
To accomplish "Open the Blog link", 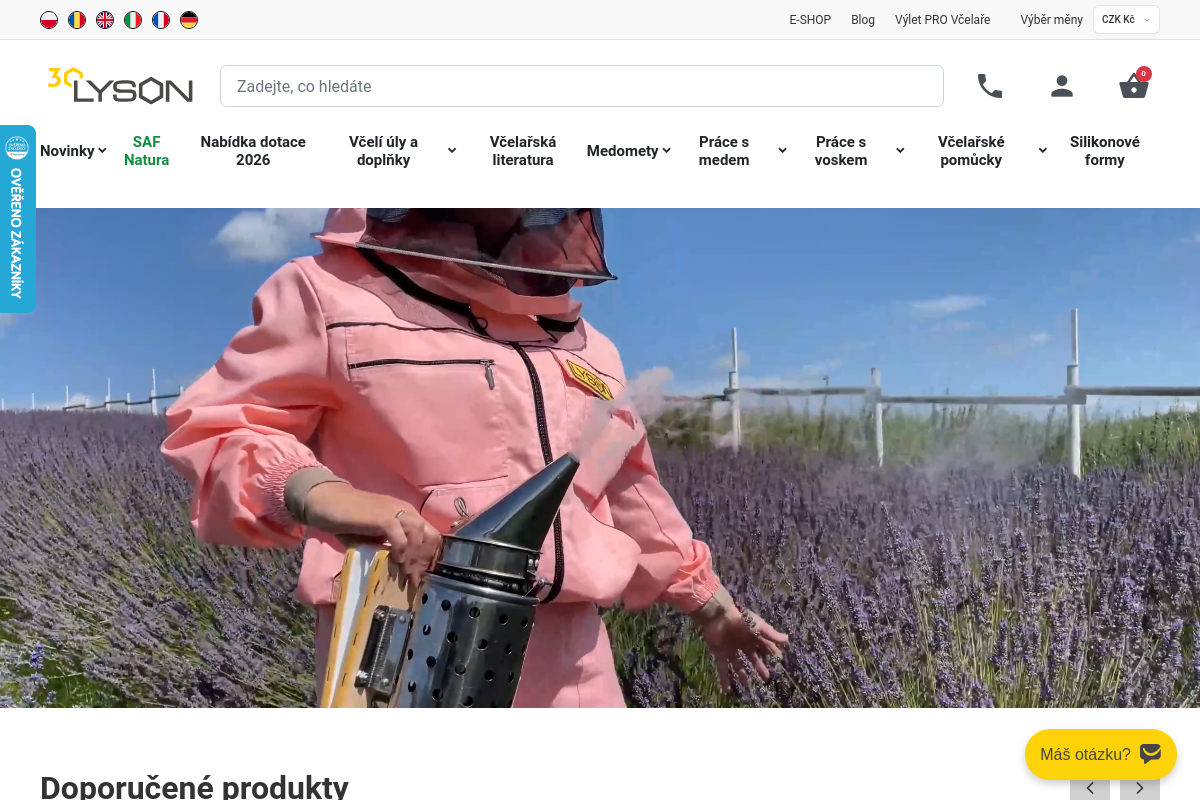I will [x=863, y=20].
